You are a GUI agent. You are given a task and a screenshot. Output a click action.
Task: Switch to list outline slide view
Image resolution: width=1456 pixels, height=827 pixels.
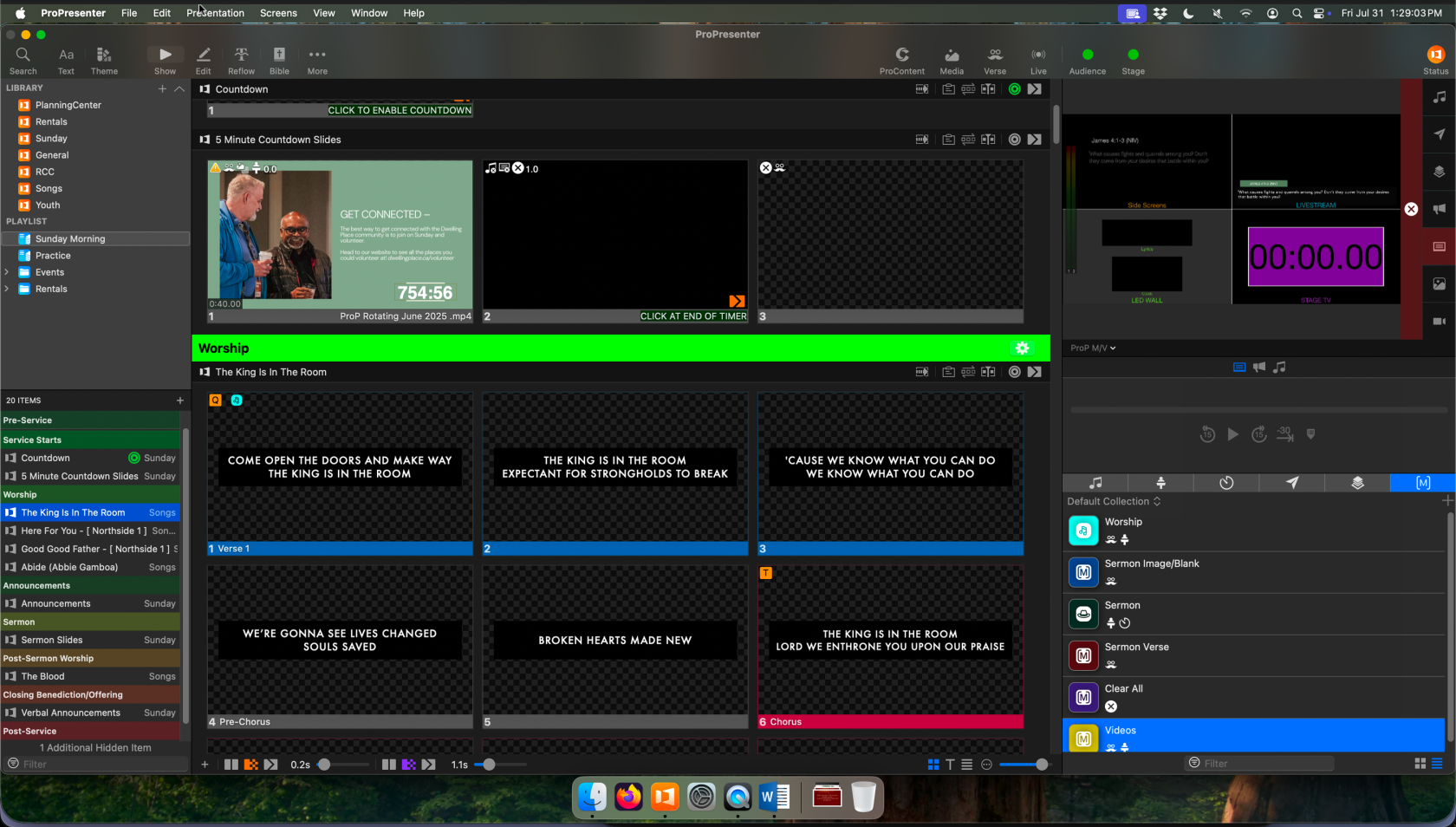coord(966,765)
